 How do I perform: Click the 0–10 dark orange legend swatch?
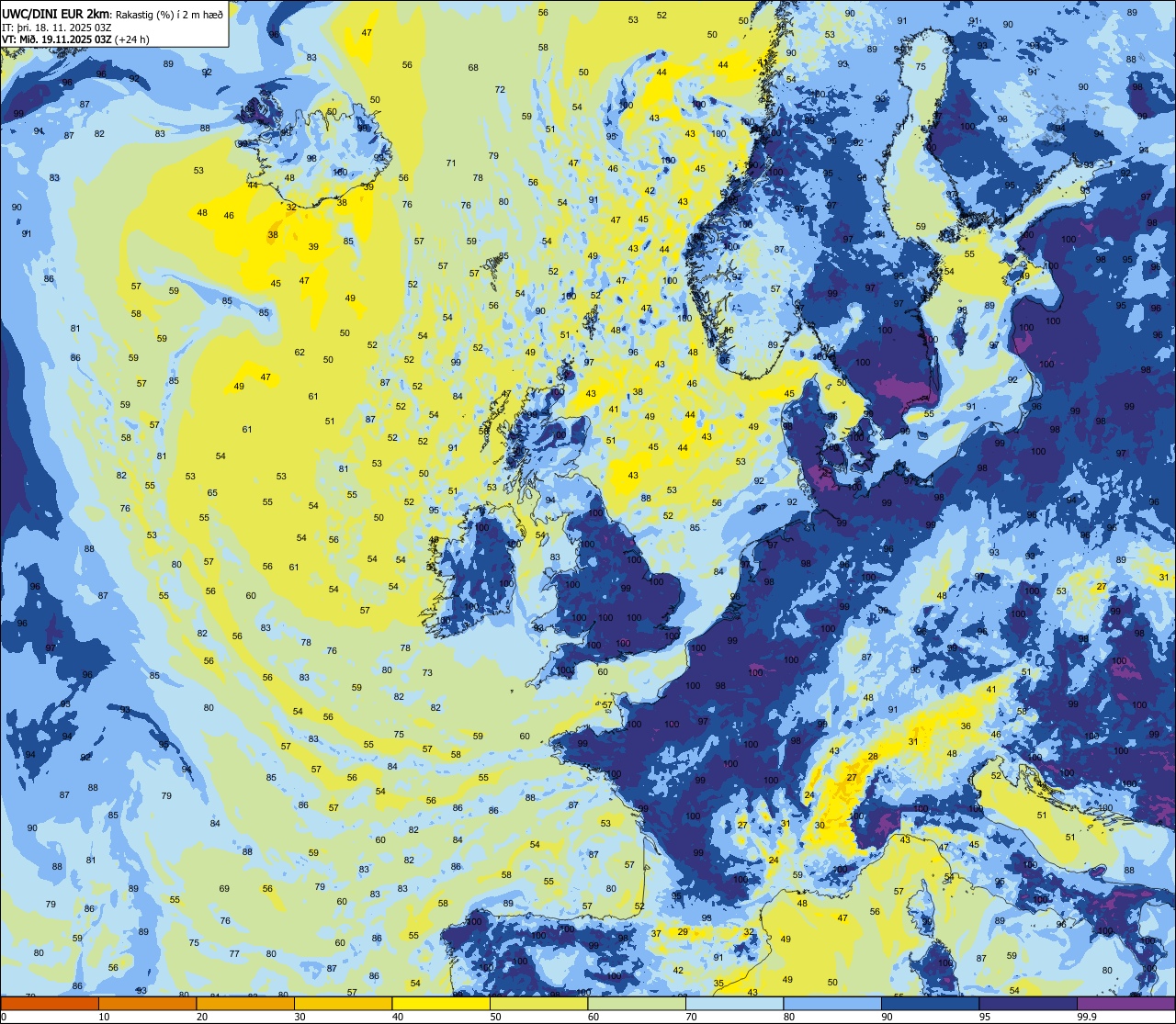tap(50, 1004)
